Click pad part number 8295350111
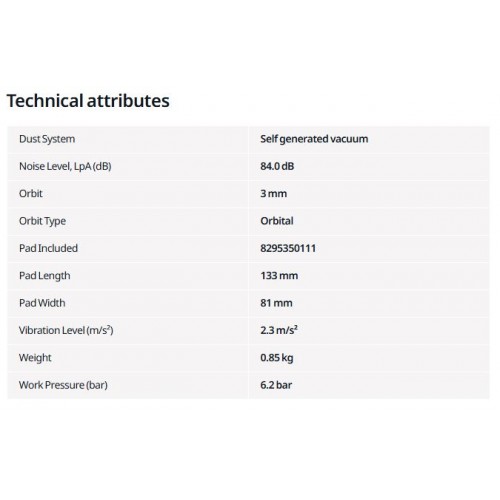 pos(288,248)
